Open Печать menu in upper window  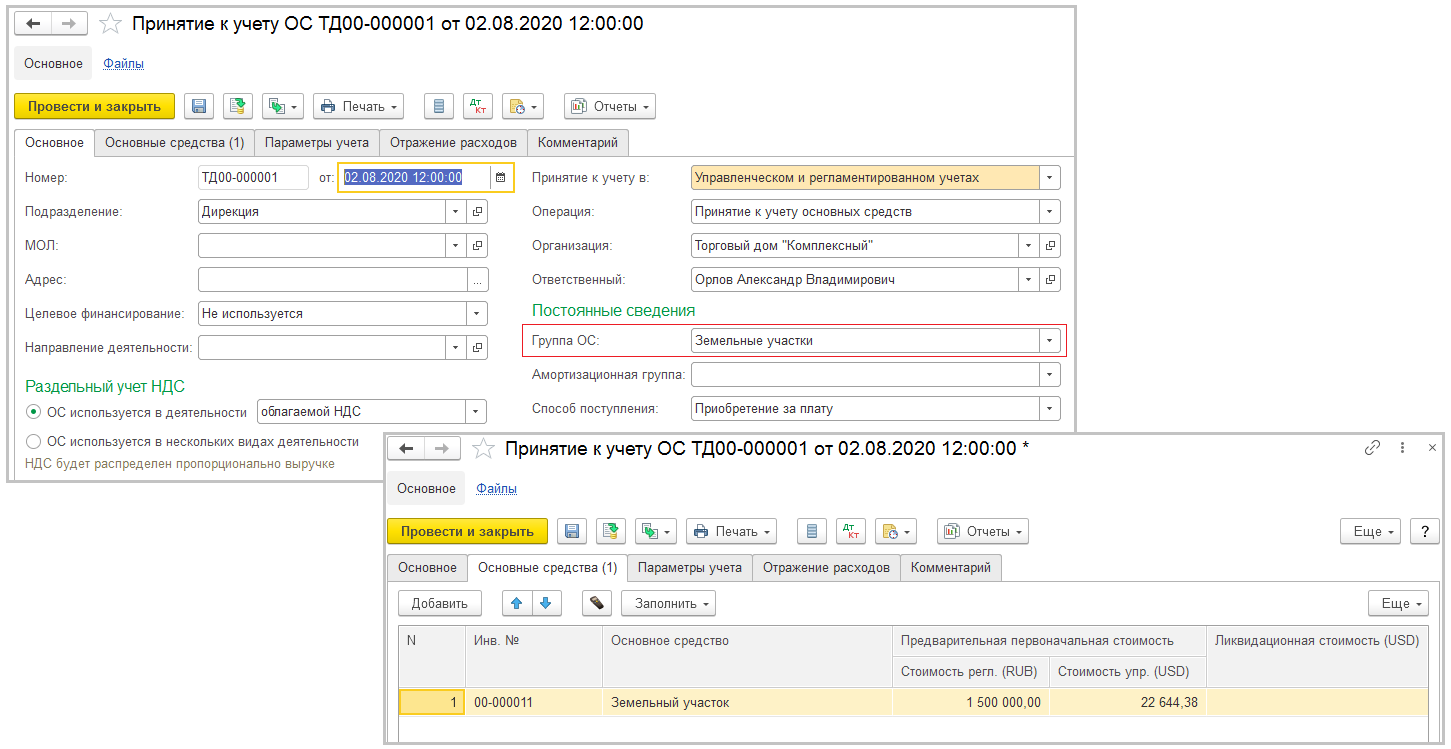359,106
